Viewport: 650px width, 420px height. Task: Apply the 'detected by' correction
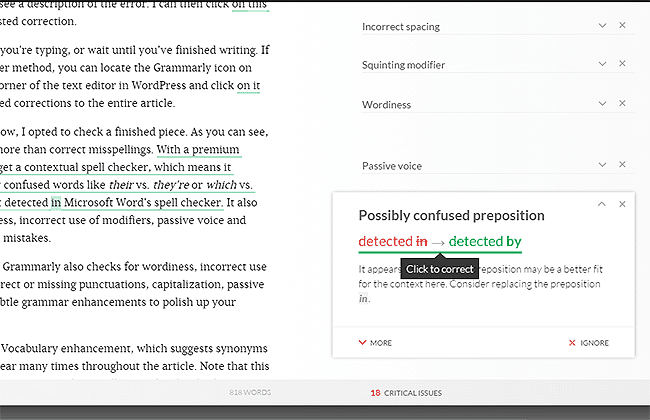point(485,241)
